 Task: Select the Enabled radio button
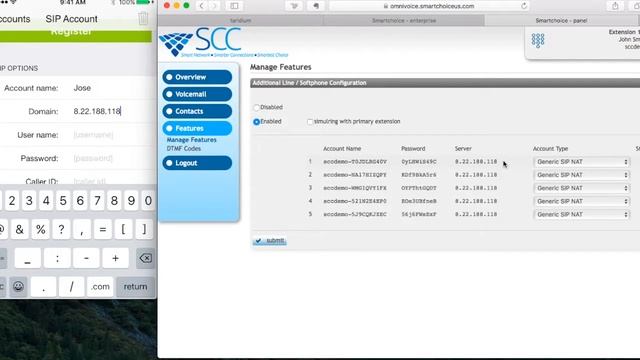(256, 122)
